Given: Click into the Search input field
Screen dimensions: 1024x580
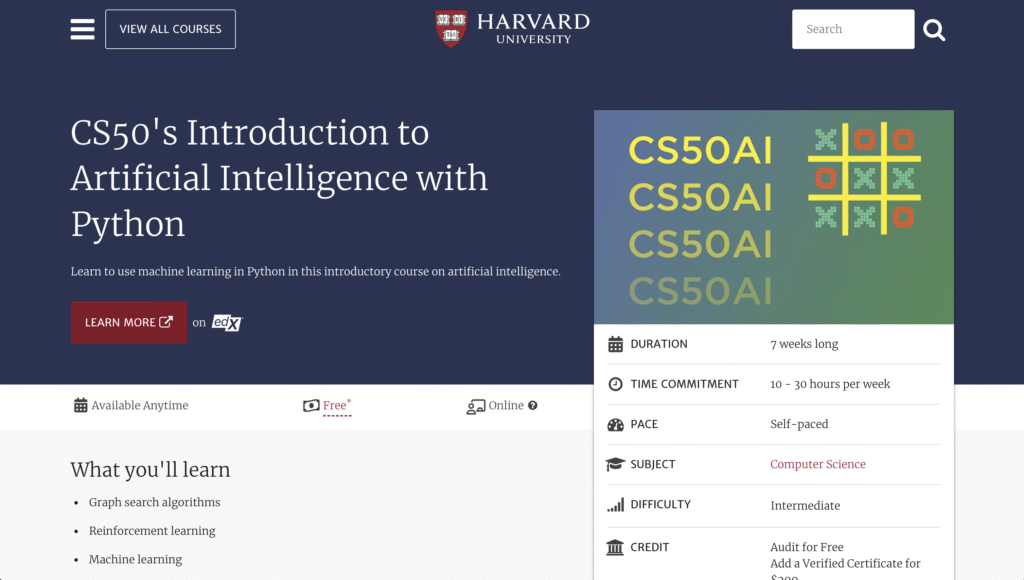Looking at the screenshot, I should pos(852,29).
